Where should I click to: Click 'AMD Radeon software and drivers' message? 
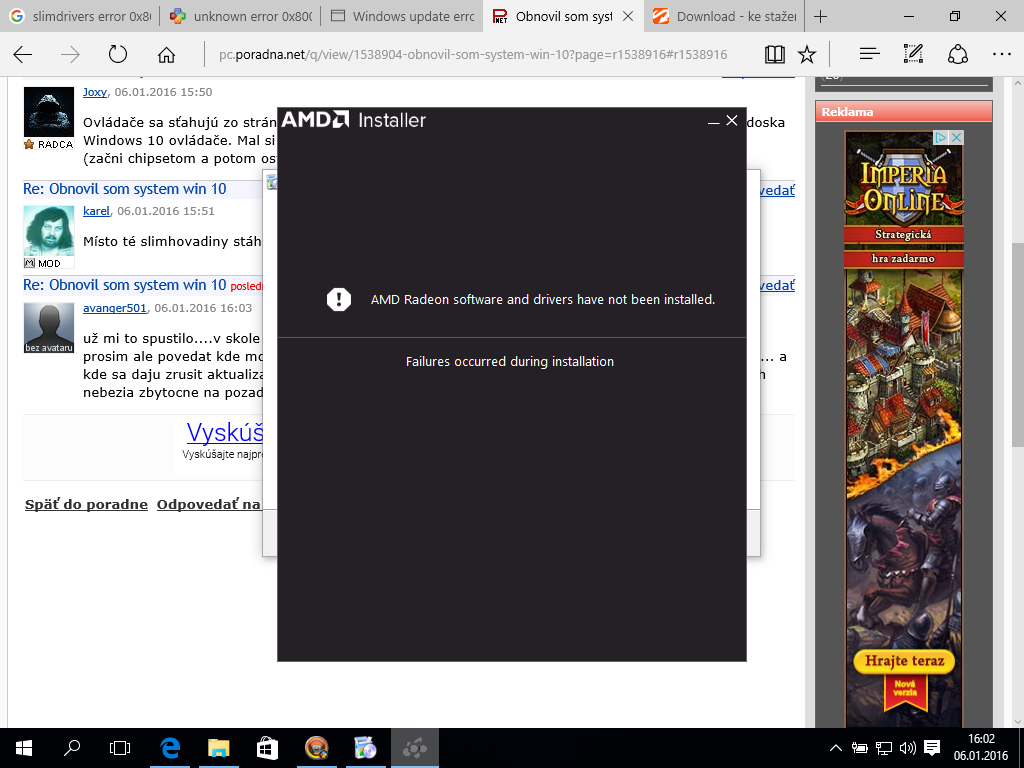point(543,300)
